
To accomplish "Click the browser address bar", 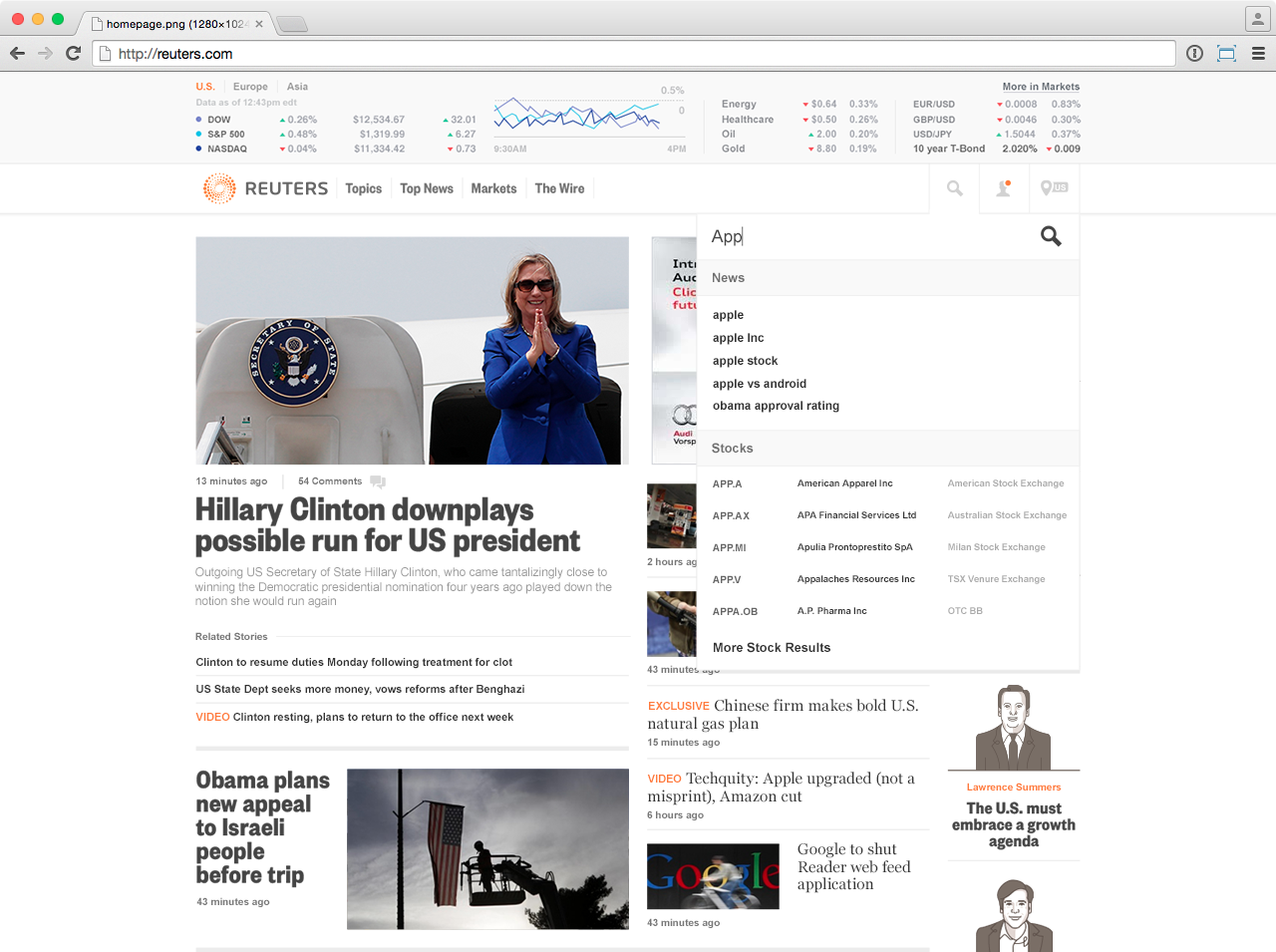I will pyautogui.click(x=399, y=53).
